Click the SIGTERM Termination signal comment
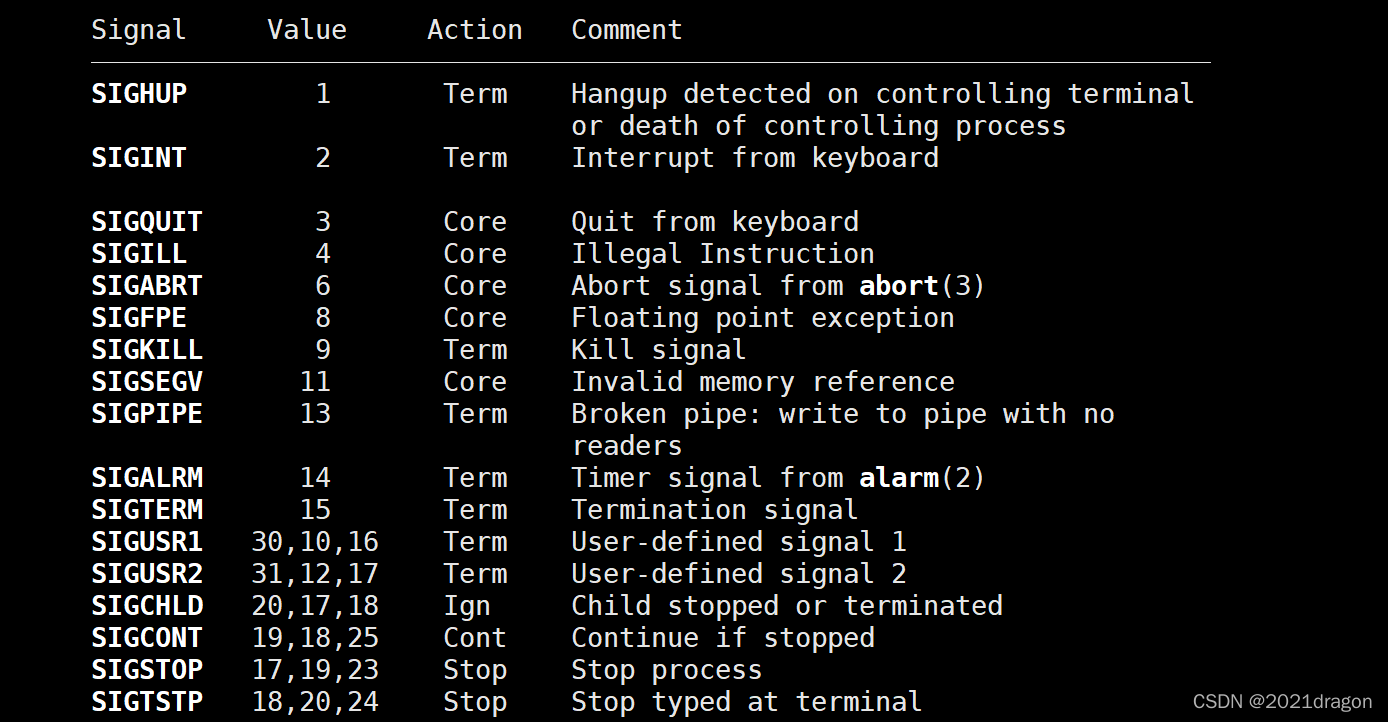 tap(715, 510)
